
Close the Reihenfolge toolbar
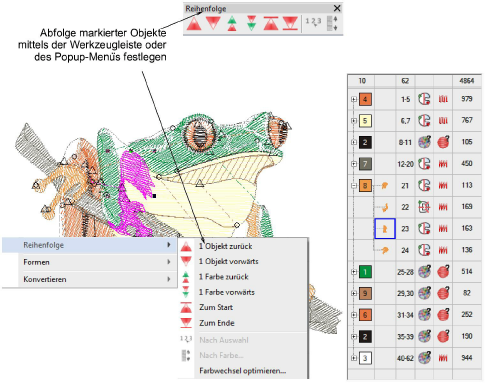coord(337,8)
